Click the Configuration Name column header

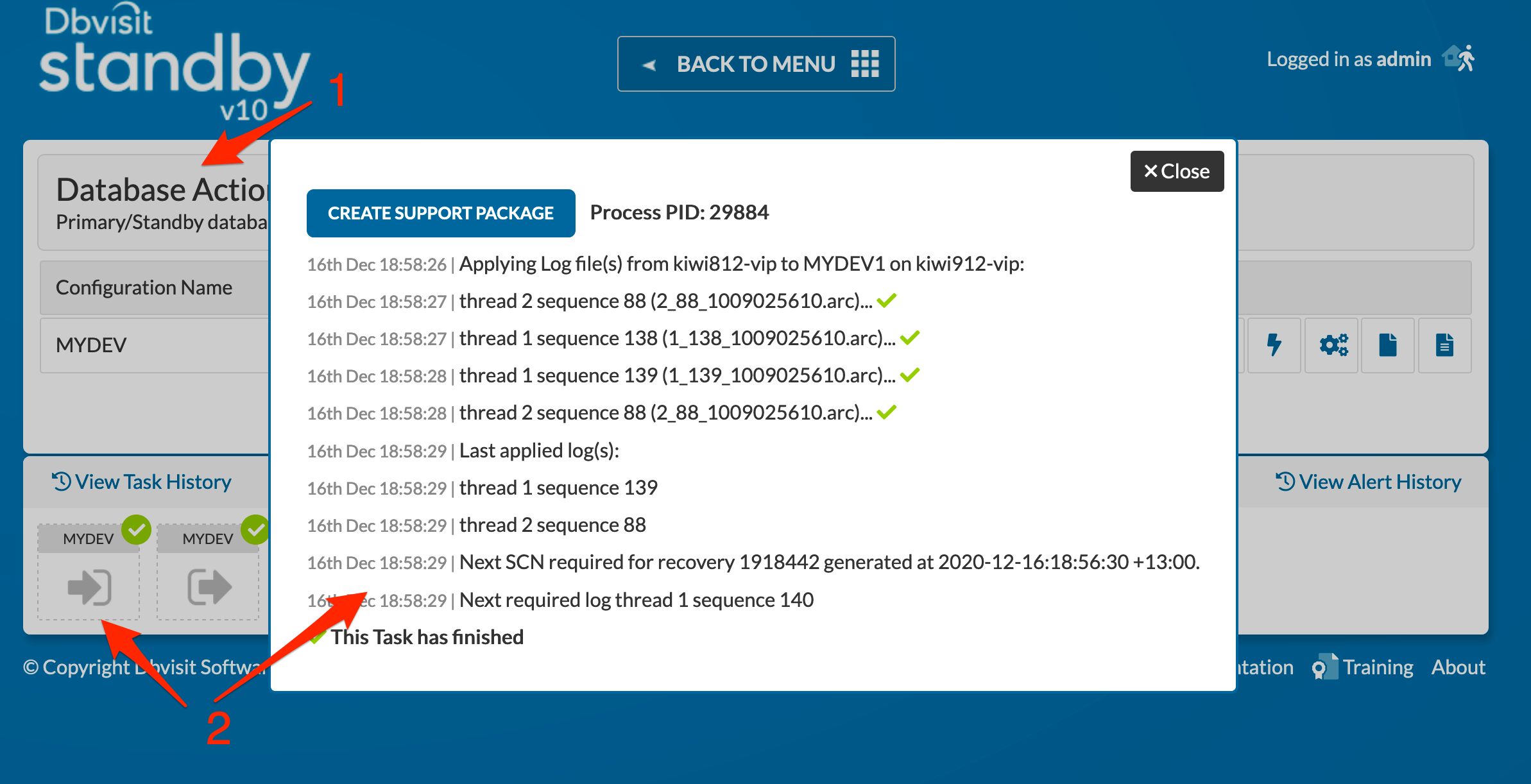(144, 287)
